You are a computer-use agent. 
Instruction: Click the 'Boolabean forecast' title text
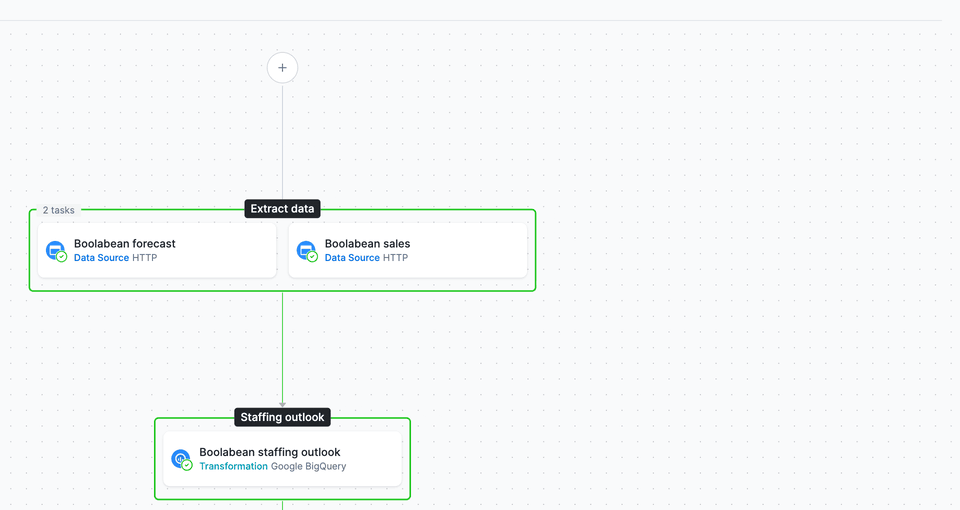click(125, 244)
